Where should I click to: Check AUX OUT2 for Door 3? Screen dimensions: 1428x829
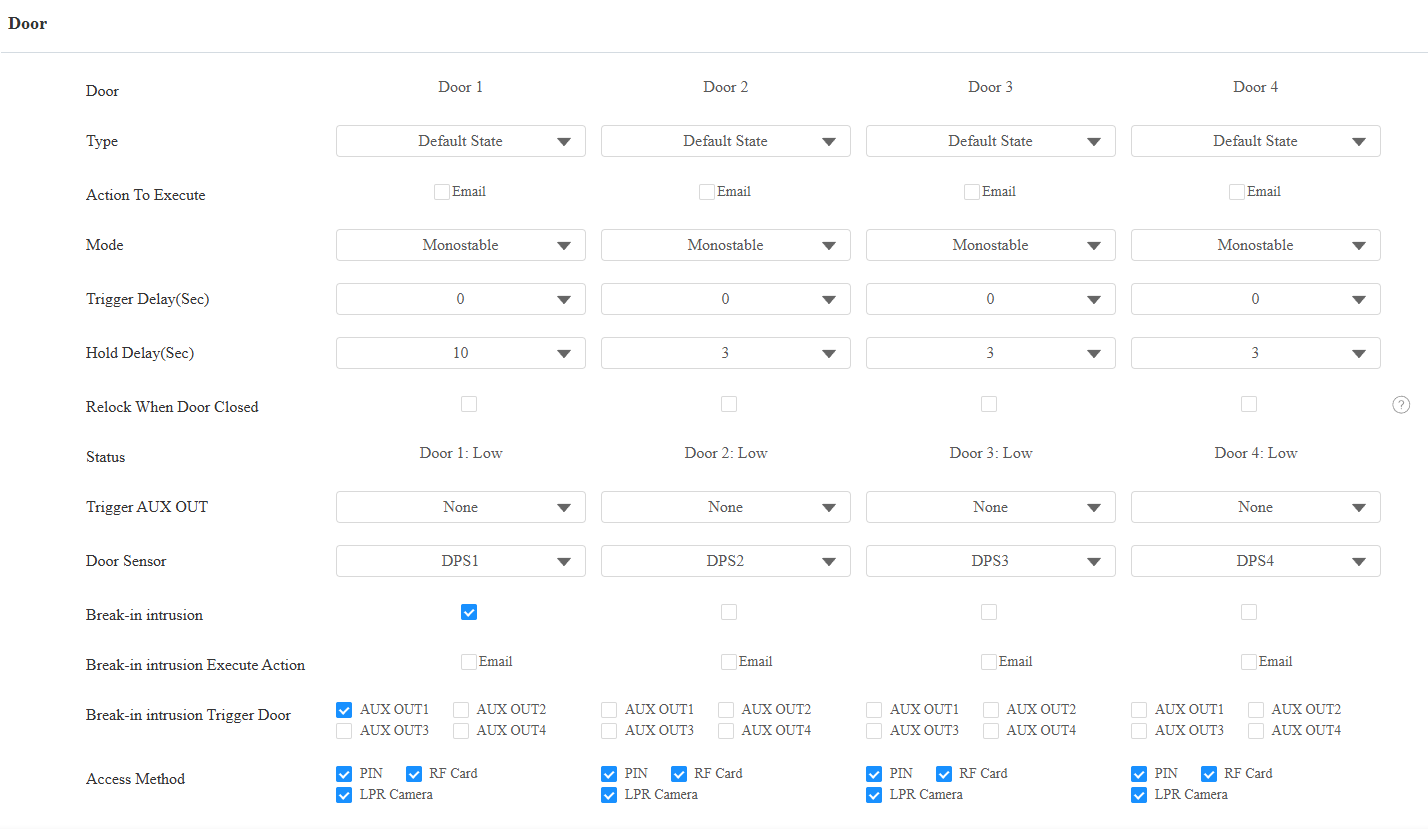991,710
